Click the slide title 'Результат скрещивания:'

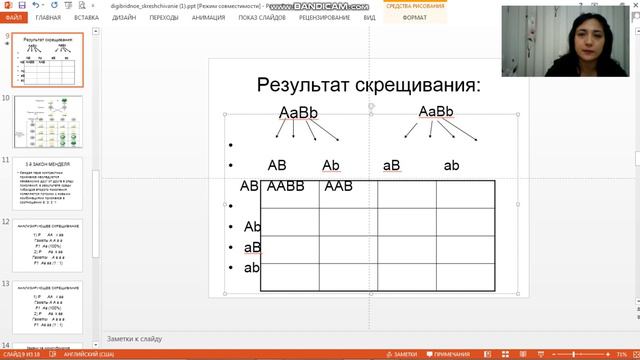(369, 85)
